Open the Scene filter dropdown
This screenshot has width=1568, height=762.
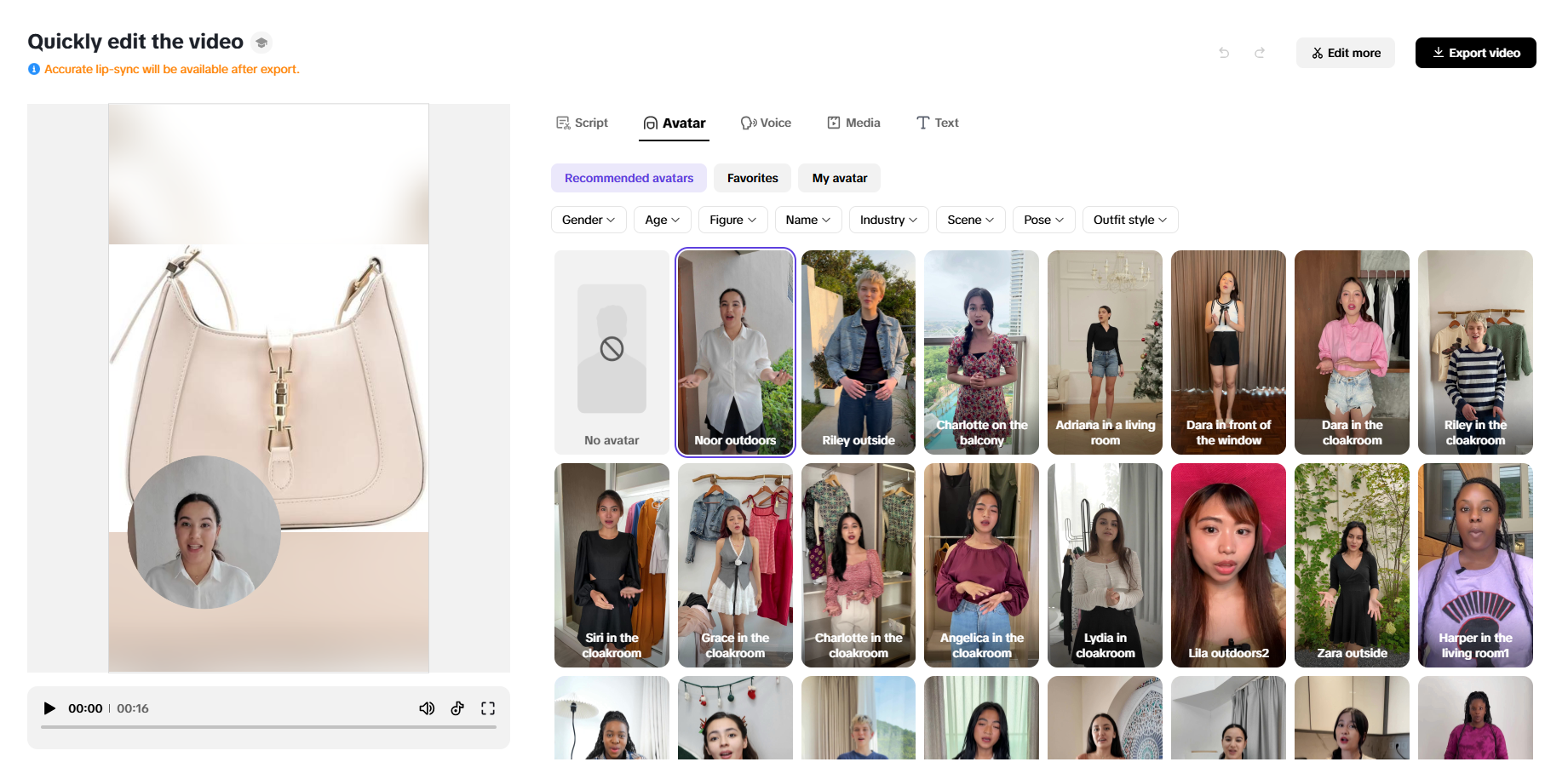971,220
